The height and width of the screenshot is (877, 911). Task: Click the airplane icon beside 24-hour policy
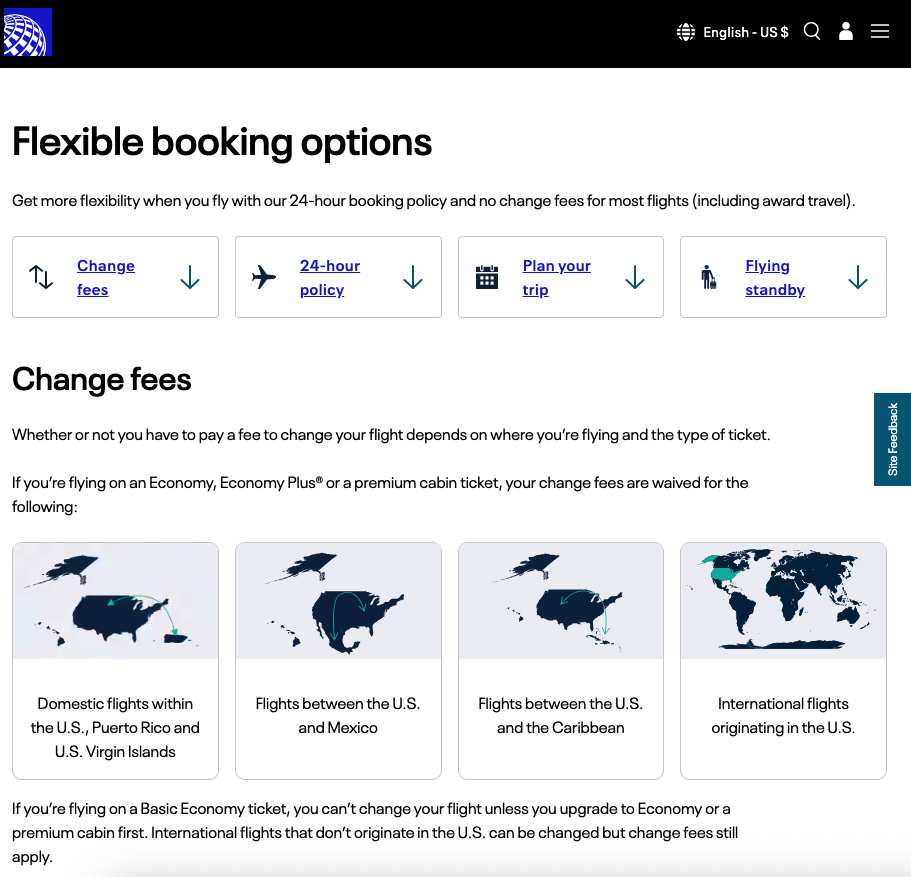(263, 277)
